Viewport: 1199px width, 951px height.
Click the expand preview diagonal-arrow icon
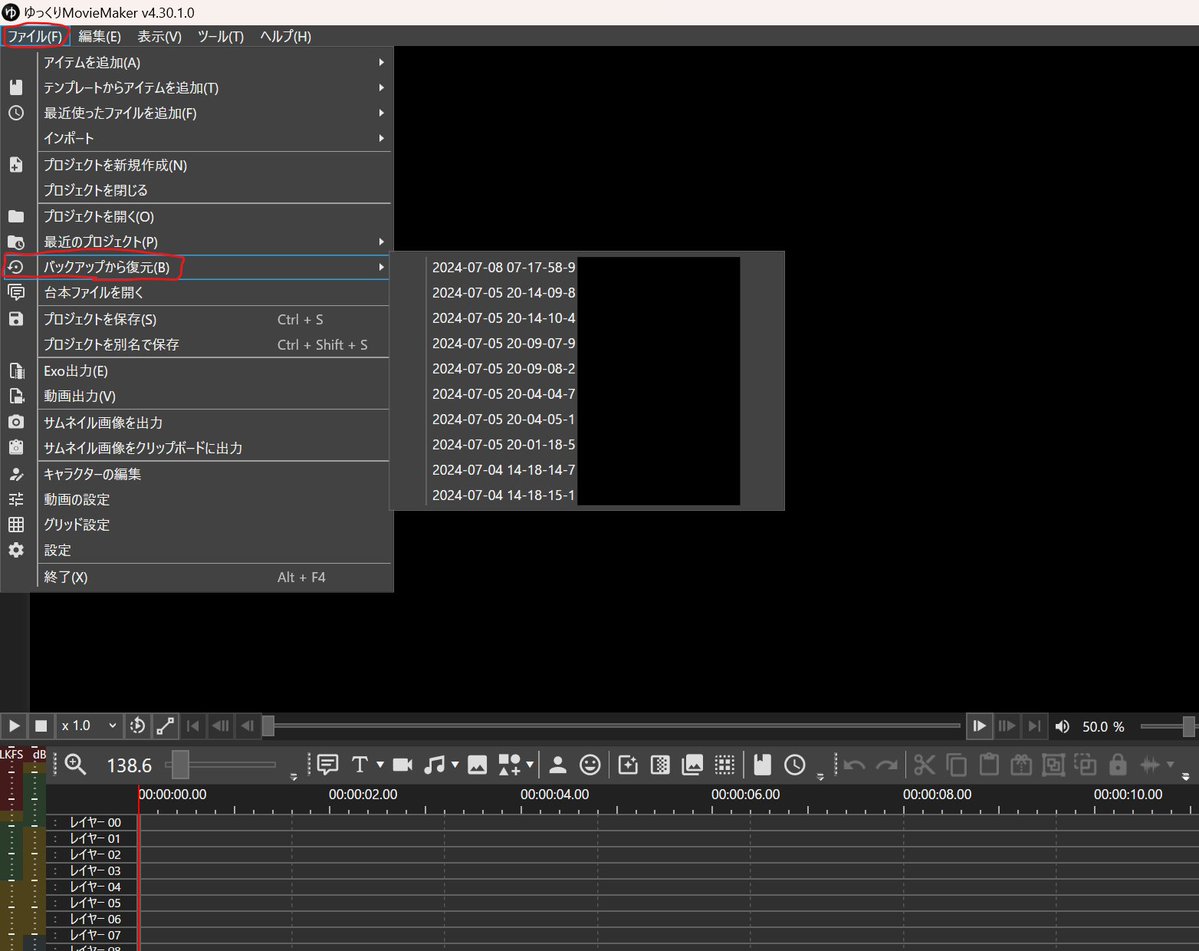click(165, 725)
